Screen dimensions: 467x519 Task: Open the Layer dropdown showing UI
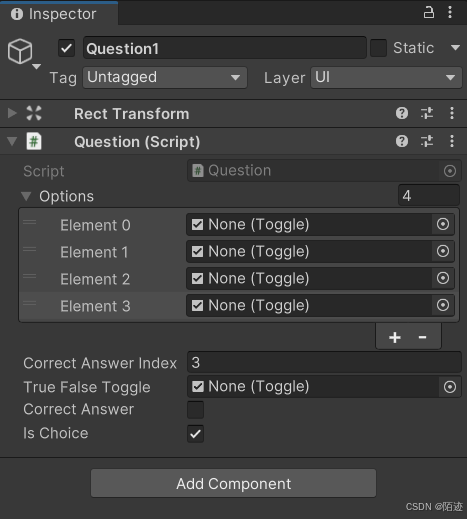386,78
